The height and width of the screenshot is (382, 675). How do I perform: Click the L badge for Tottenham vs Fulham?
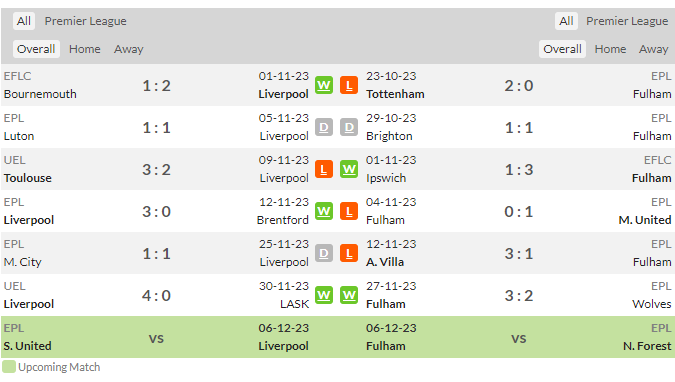tap(349, 85)
